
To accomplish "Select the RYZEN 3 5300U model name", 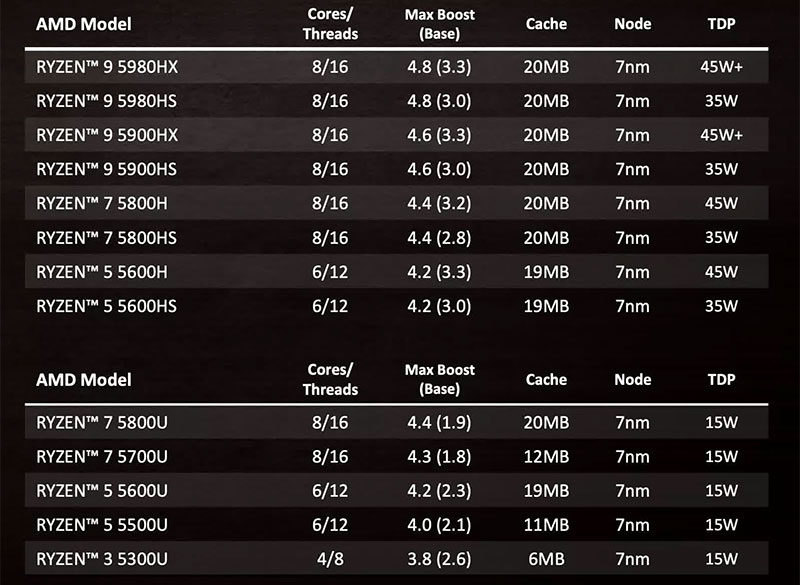I will [102, 559].
